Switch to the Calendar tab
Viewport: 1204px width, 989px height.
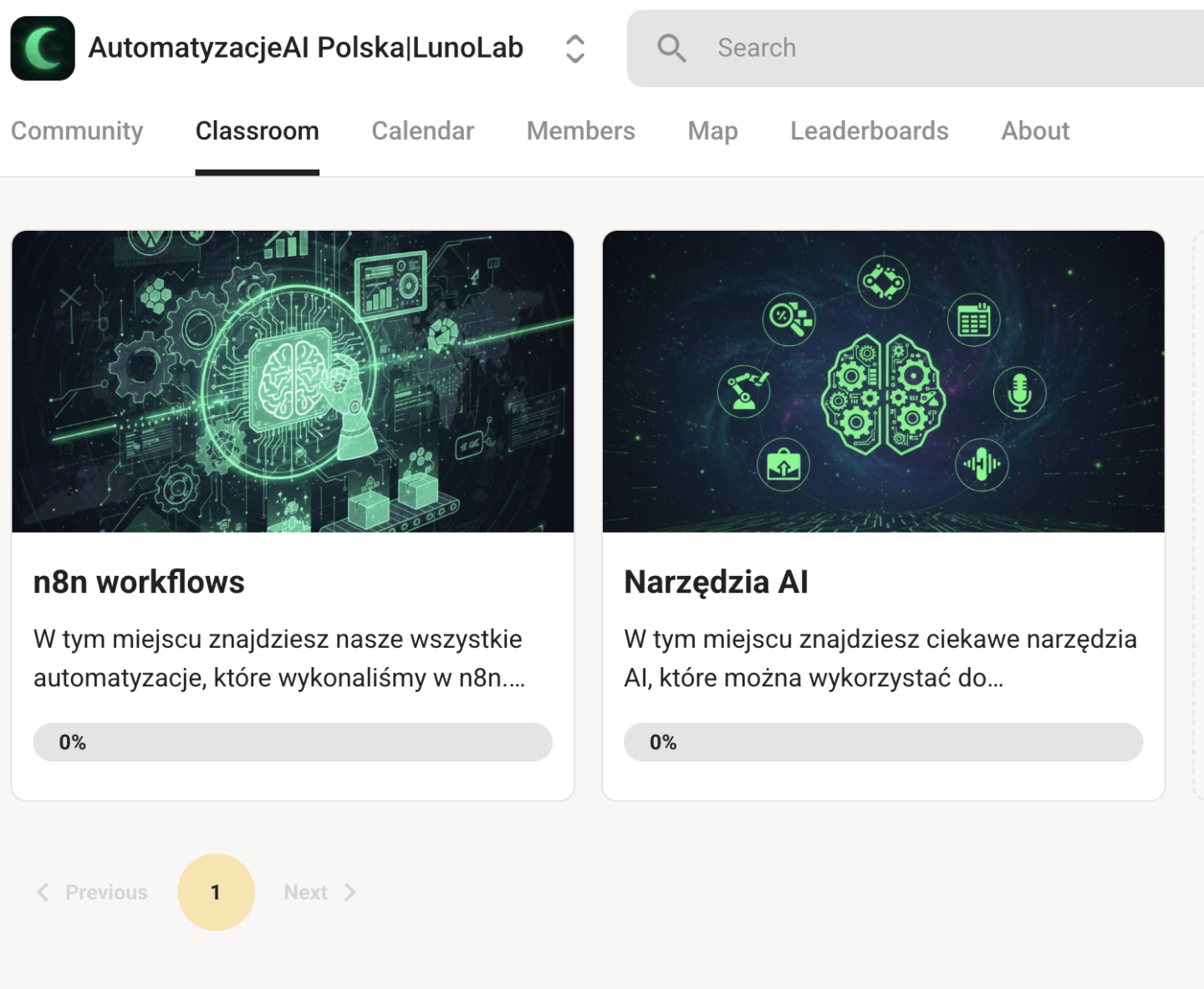pos(422,131)
